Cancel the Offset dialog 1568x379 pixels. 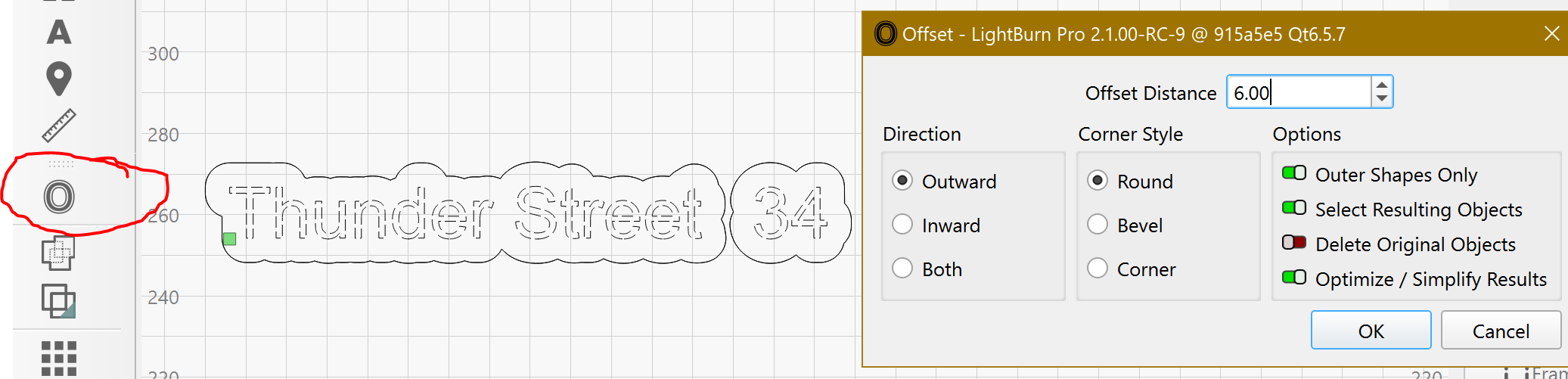(1501, 331)
